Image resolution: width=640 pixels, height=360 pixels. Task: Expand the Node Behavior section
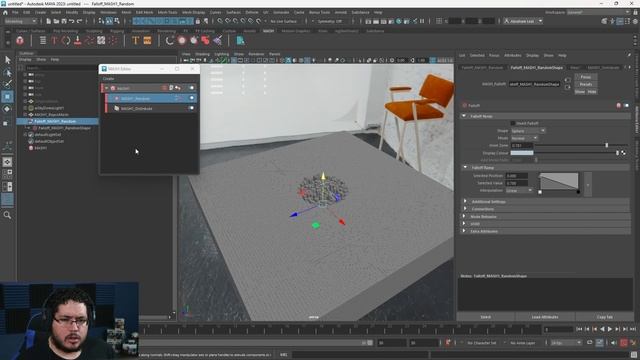[x=465, y=216]
